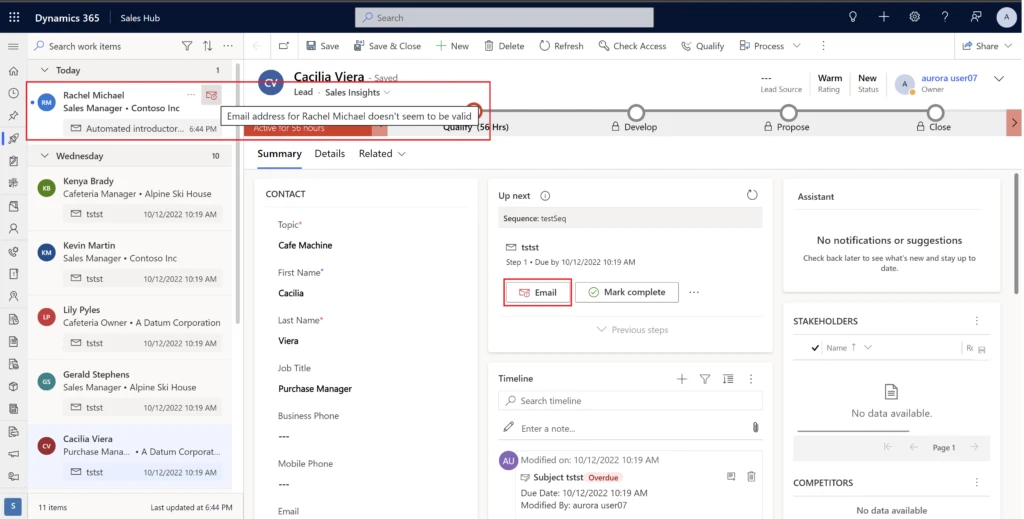Click the Develop stage circle

(635, 112)
